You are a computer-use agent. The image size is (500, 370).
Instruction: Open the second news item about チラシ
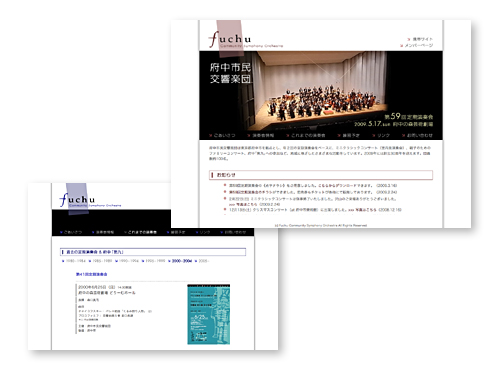tap(313, 192)
